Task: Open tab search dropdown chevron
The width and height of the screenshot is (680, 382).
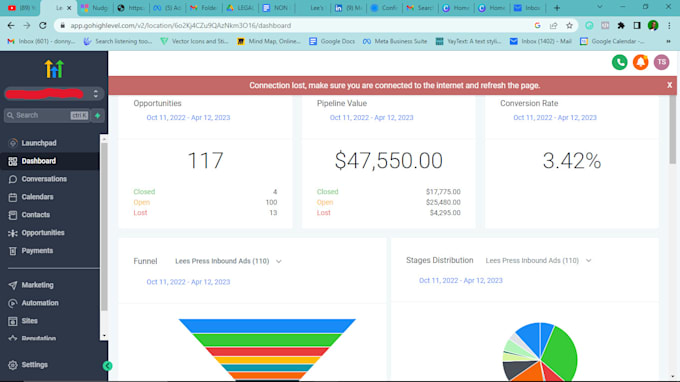Action: 600,7
